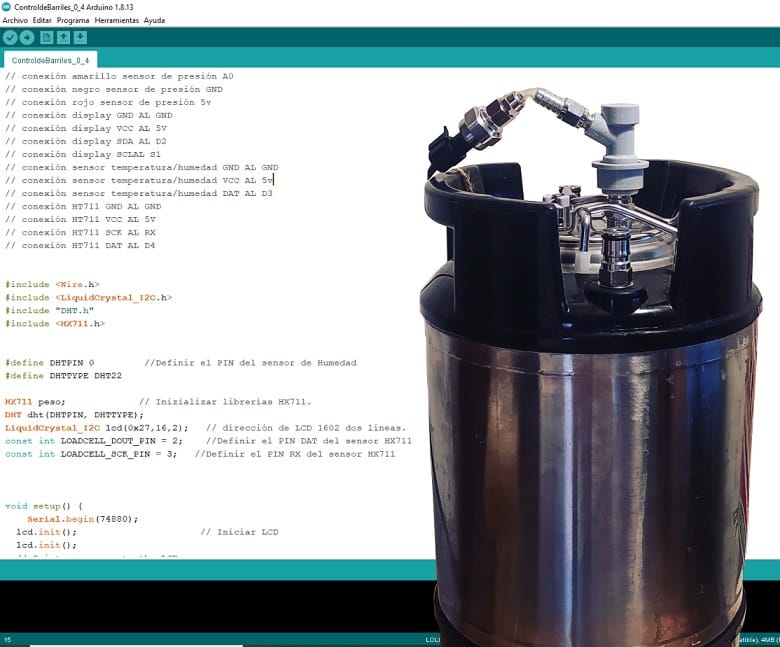Open the Herramientas menu
This screenshot has width=780, height=647.
(117, 20)
